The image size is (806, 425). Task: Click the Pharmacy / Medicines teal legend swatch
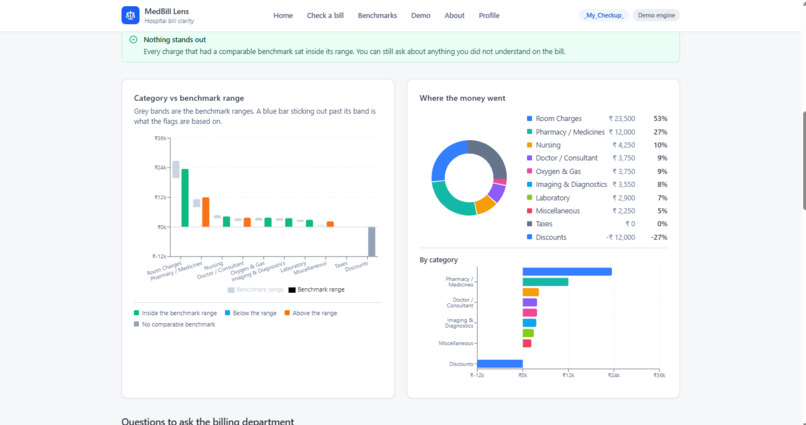click(x=529, y=132)
